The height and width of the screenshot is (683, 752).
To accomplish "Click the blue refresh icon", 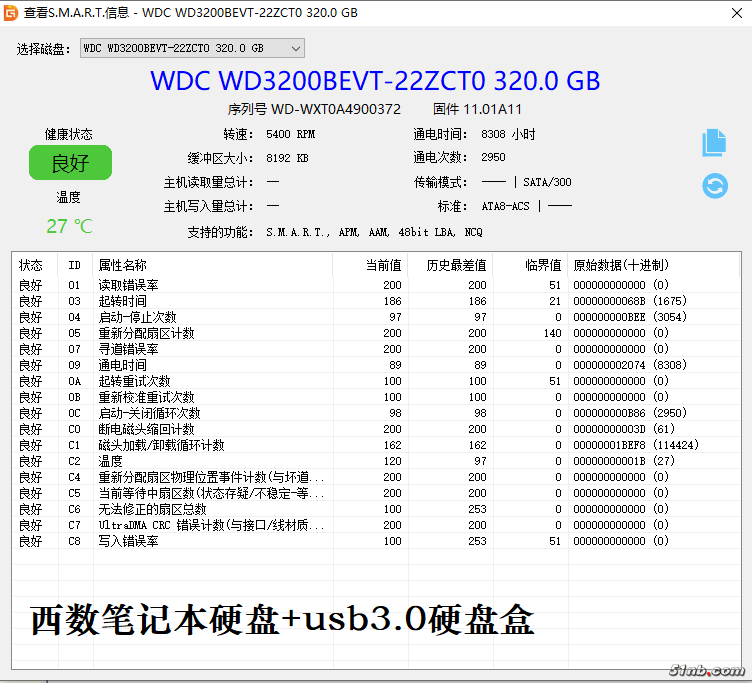I will (715, 186).
